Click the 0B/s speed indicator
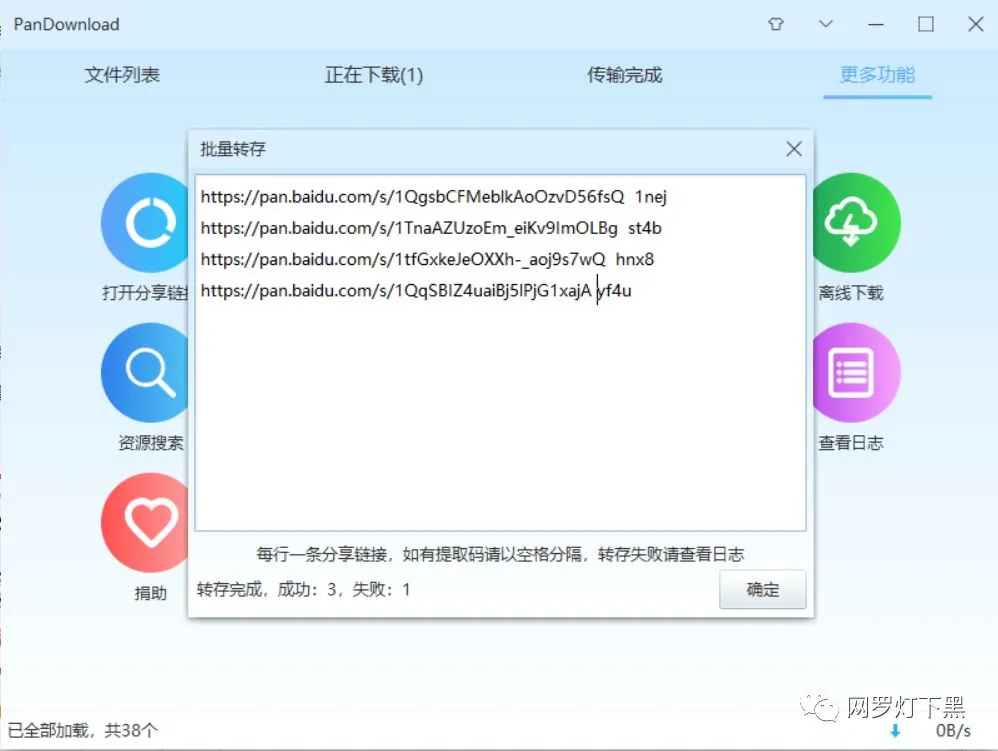Image resolution: width=998 pixels, height=751 pixels. (x=953, y=731)
